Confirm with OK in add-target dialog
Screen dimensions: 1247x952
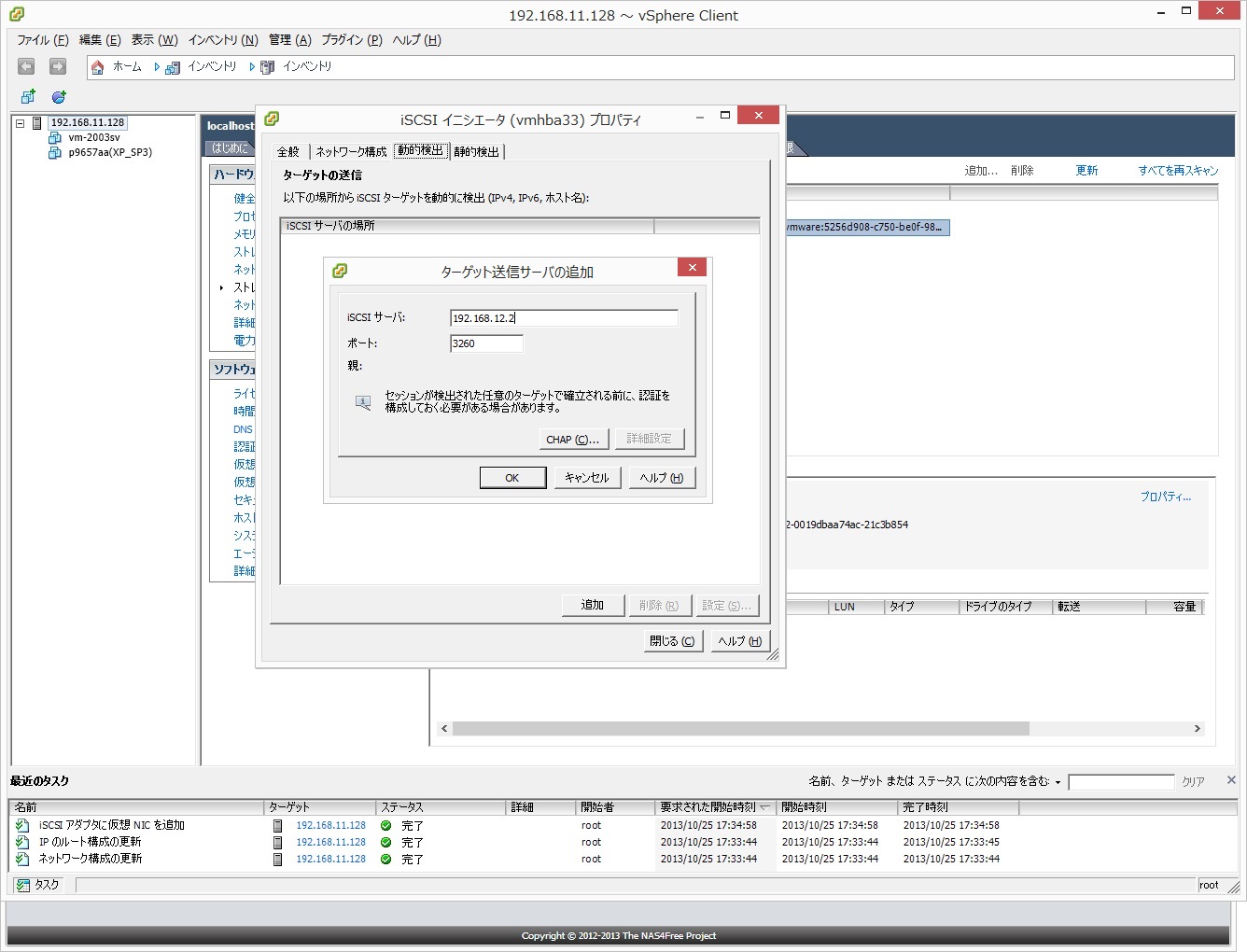[x=512, y=478]
